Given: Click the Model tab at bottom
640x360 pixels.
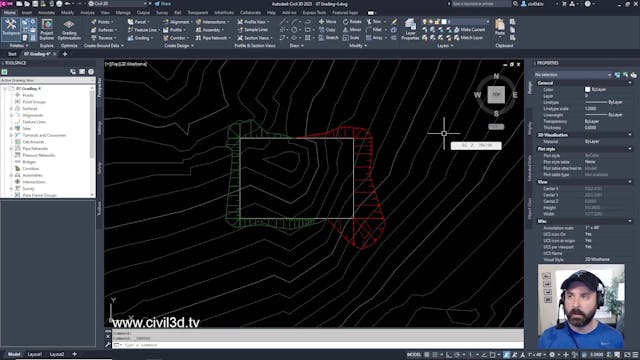Looking at the screenshot, I should tap(14, 354).
